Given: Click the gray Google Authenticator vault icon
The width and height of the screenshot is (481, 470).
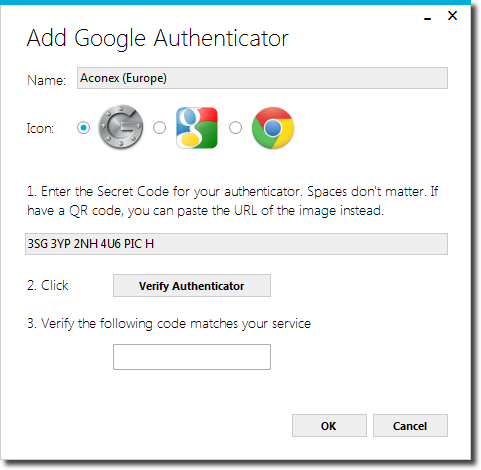Looking at the screenshot, I should point(121,127).
